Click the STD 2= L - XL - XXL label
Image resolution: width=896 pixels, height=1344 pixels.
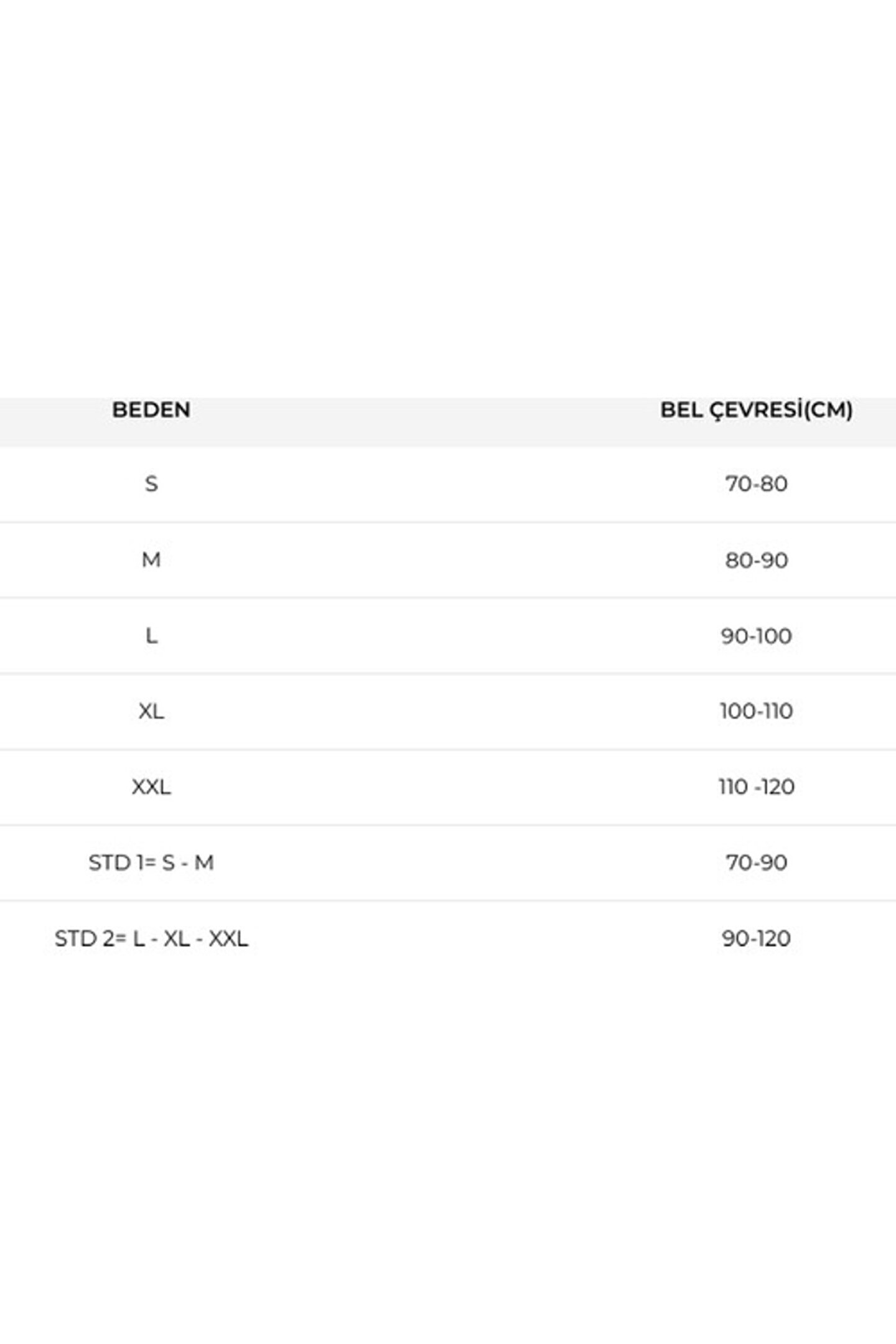click(151, 938)
